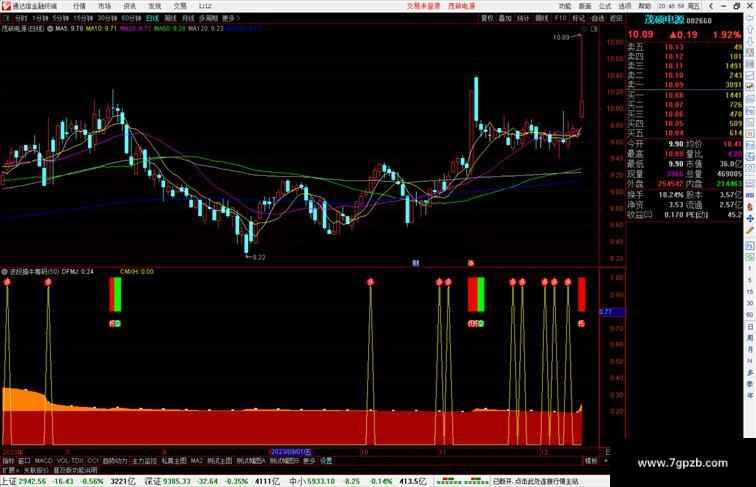Open the 交易 menu
Image resolution: width=756 pixels, height=487 pixels.
pos(180,6)
